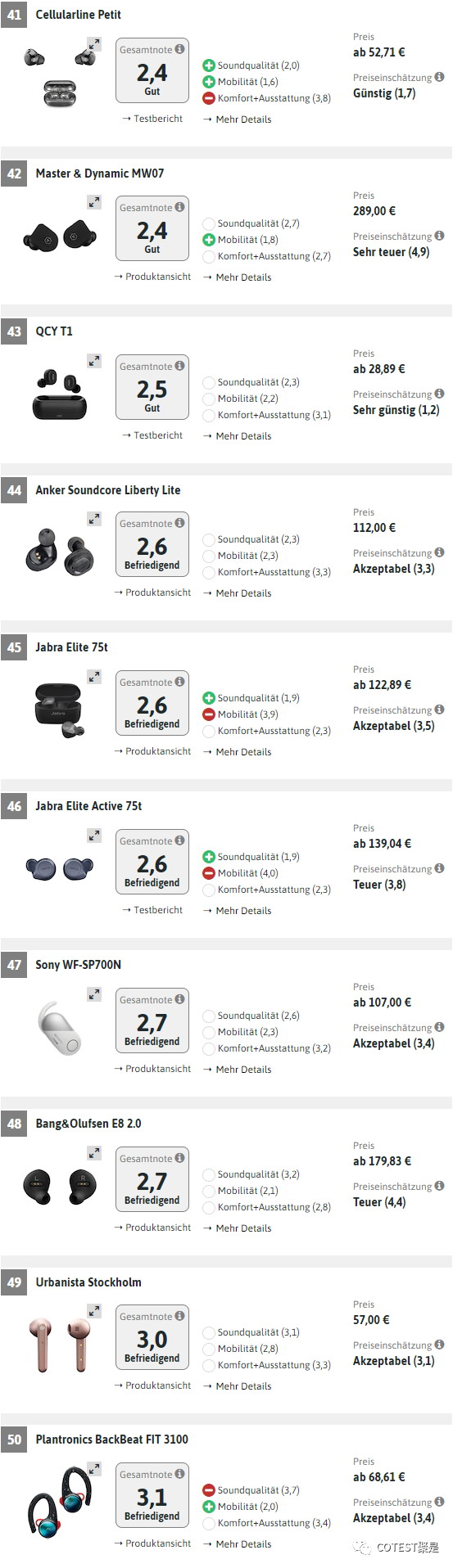This screenshot has height=1568, width=453.
Task: Expand Mehr Details for Jabra Elite Active 75t
Action: tap(238, 911)
